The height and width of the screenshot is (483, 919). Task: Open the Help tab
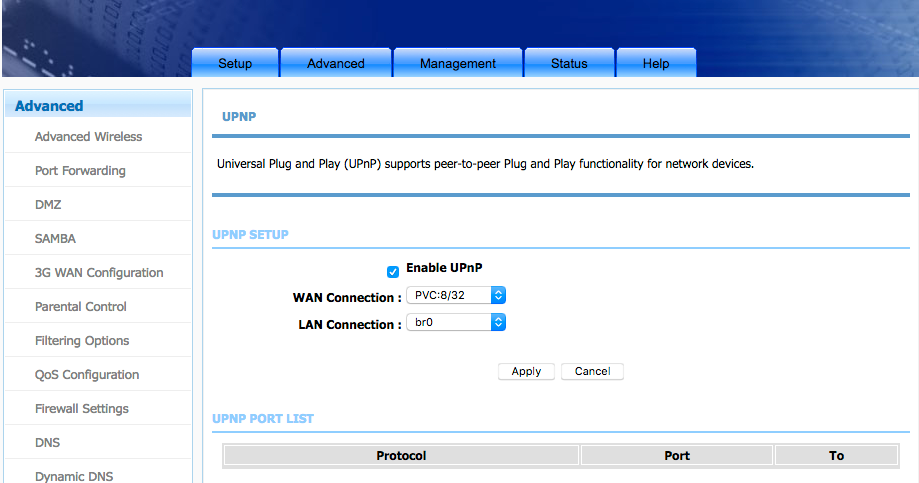pos(656,63)
